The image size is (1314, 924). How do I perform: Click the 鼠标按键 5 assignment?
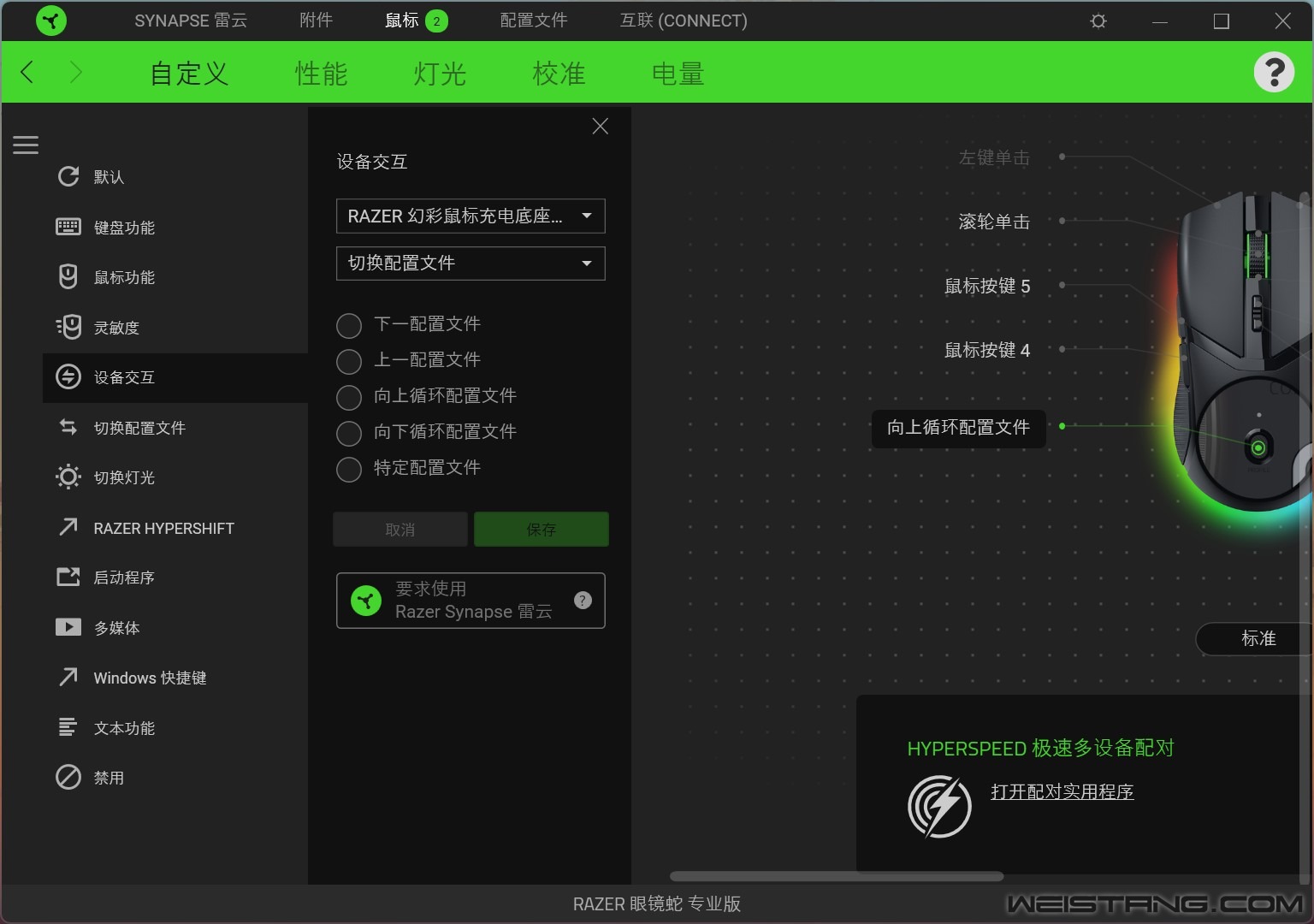(x=987, y=286)
